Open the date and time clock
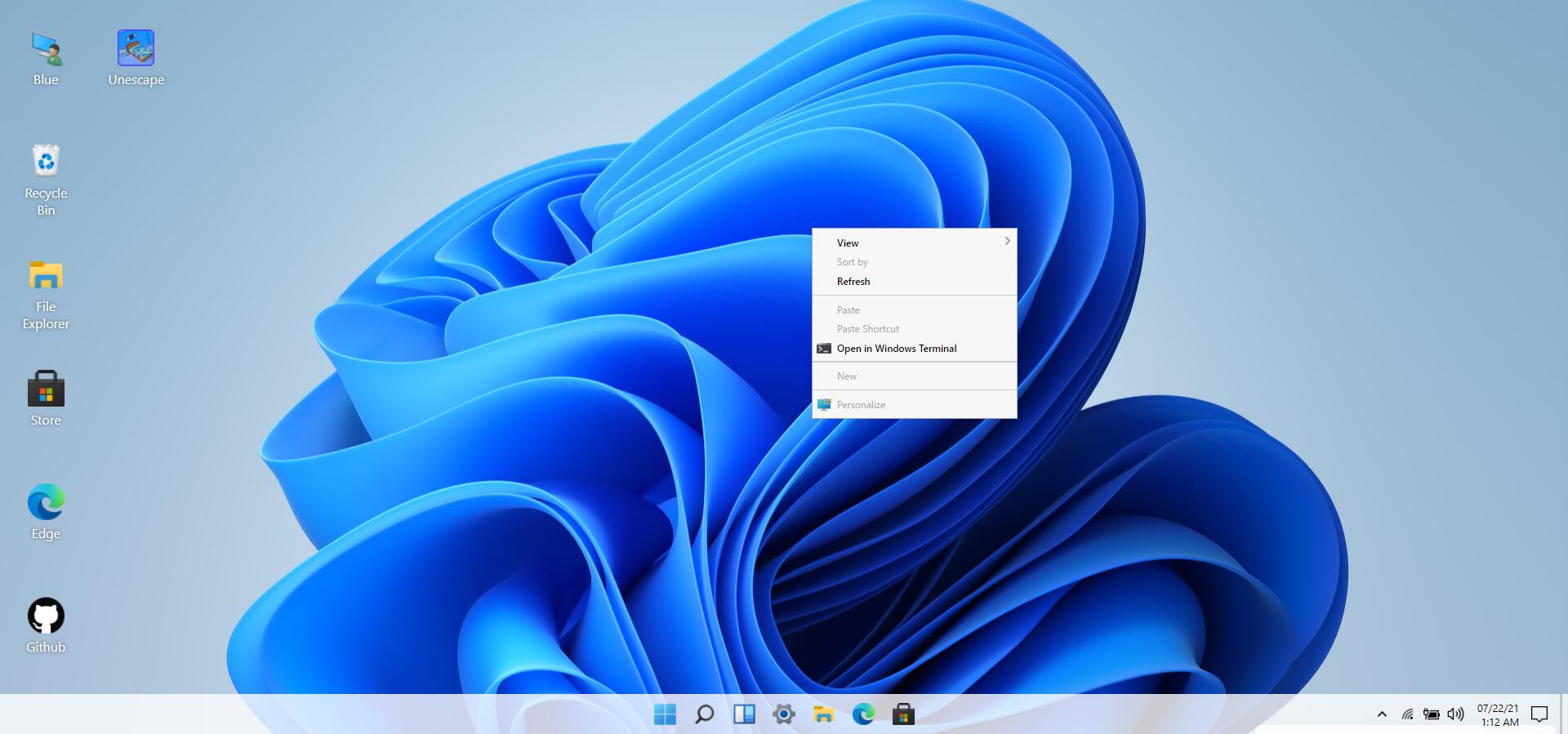Screen dimensions: 1568x734 pyautogui.click(x=1499, y=714)
